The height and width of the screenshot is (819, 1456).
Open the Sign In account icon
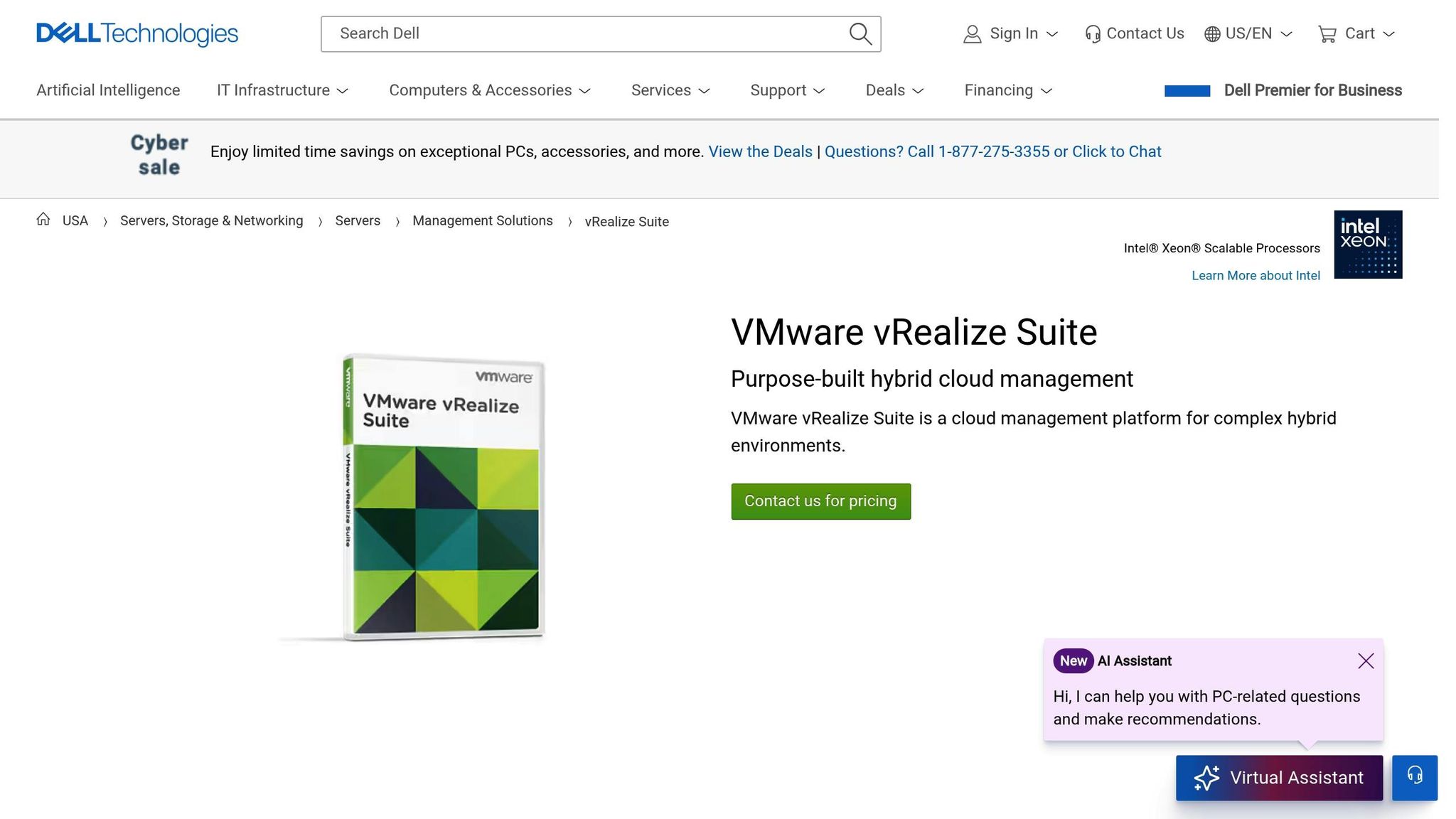tap(972, 33)
